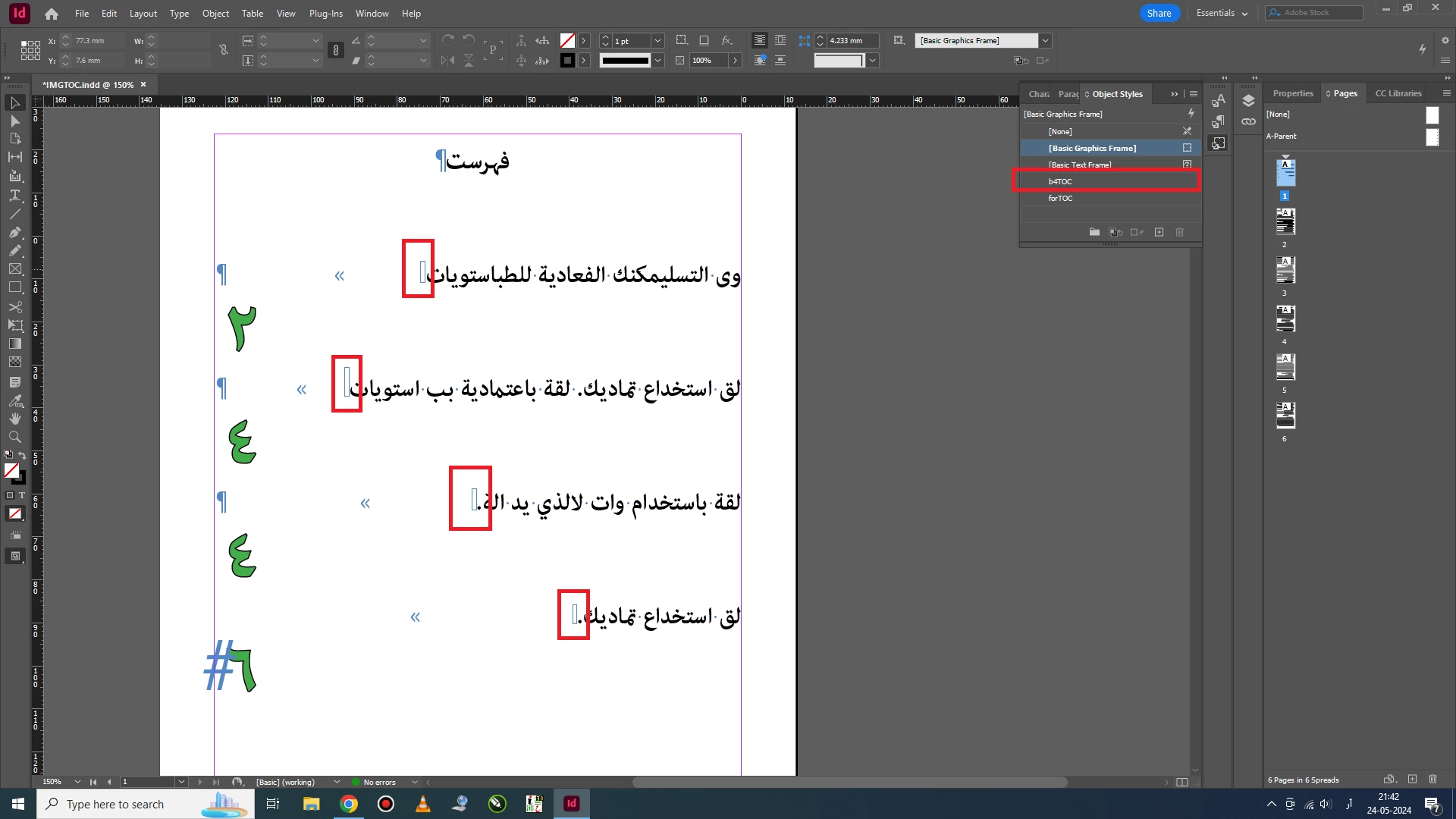
Task: Open the Layout menu
Action: click(x=143, y=14)
